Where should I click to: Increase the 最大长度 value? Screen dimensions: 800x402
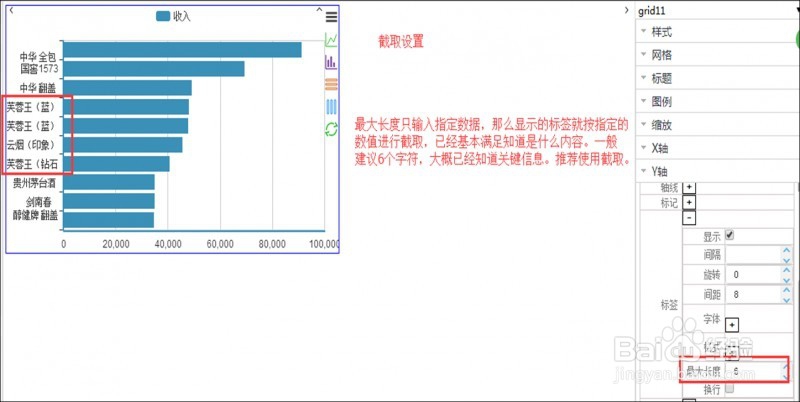[x=786, y=365]
